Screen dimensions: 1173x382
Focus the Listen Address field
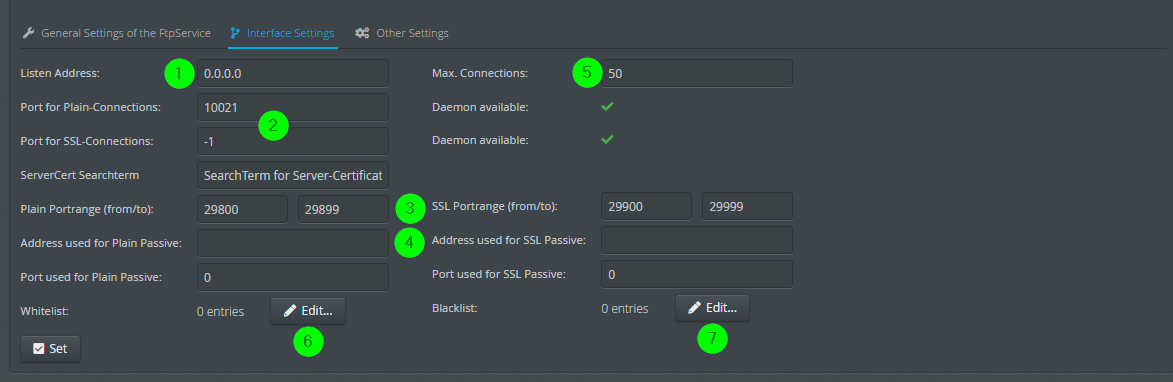tap(293, 73)
